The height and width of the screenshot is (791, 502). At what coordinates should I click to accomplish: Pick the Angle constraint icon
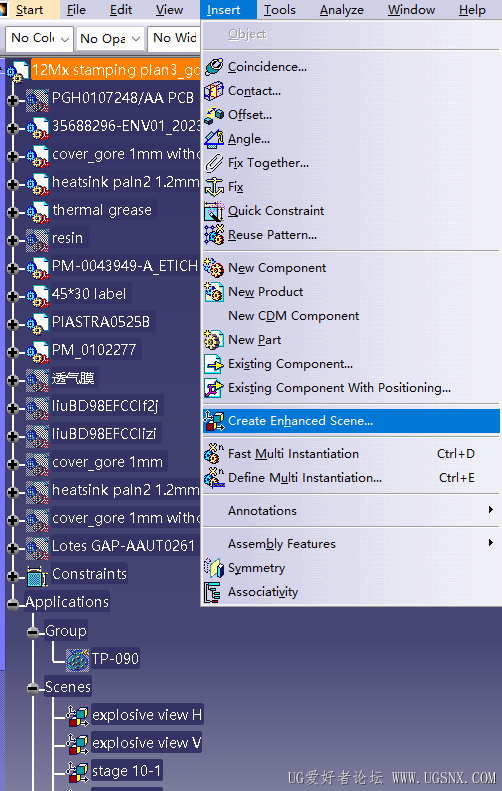[214, 139]
